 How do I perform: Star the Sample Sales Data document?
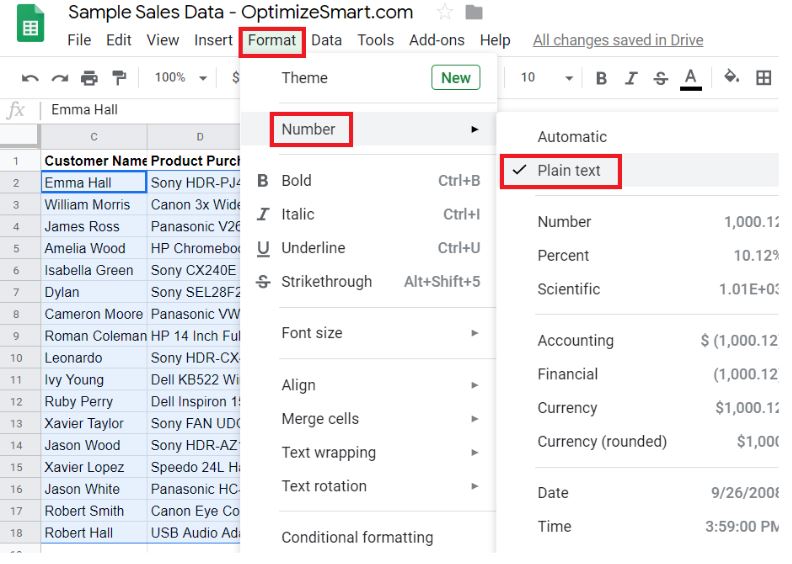click(x=445, y=11)
